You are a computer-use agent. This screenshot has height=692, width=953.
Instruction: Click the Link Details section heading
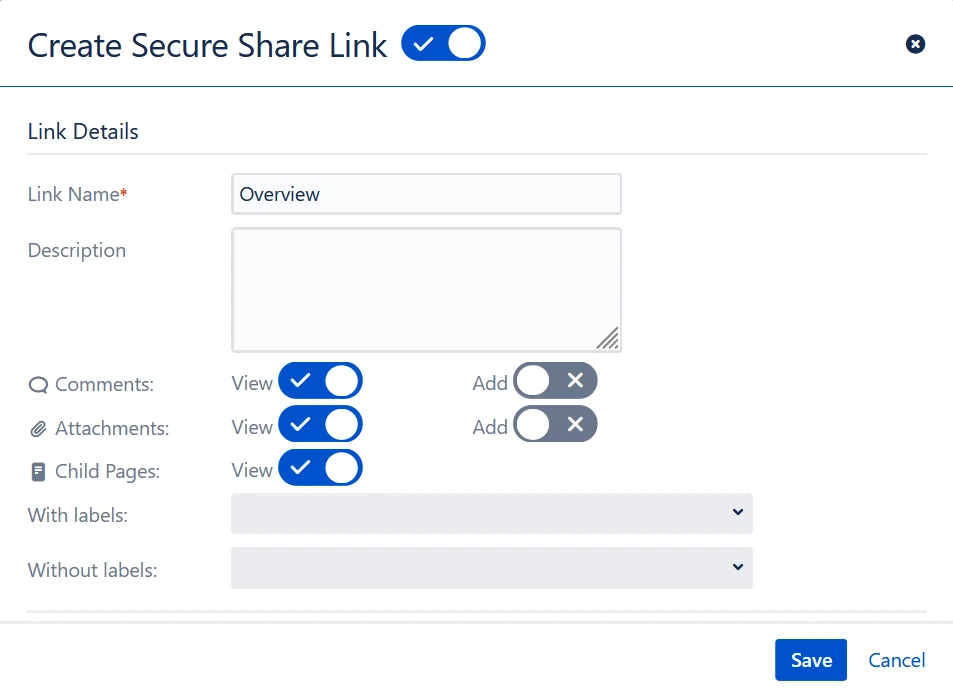tap(83, 132)
